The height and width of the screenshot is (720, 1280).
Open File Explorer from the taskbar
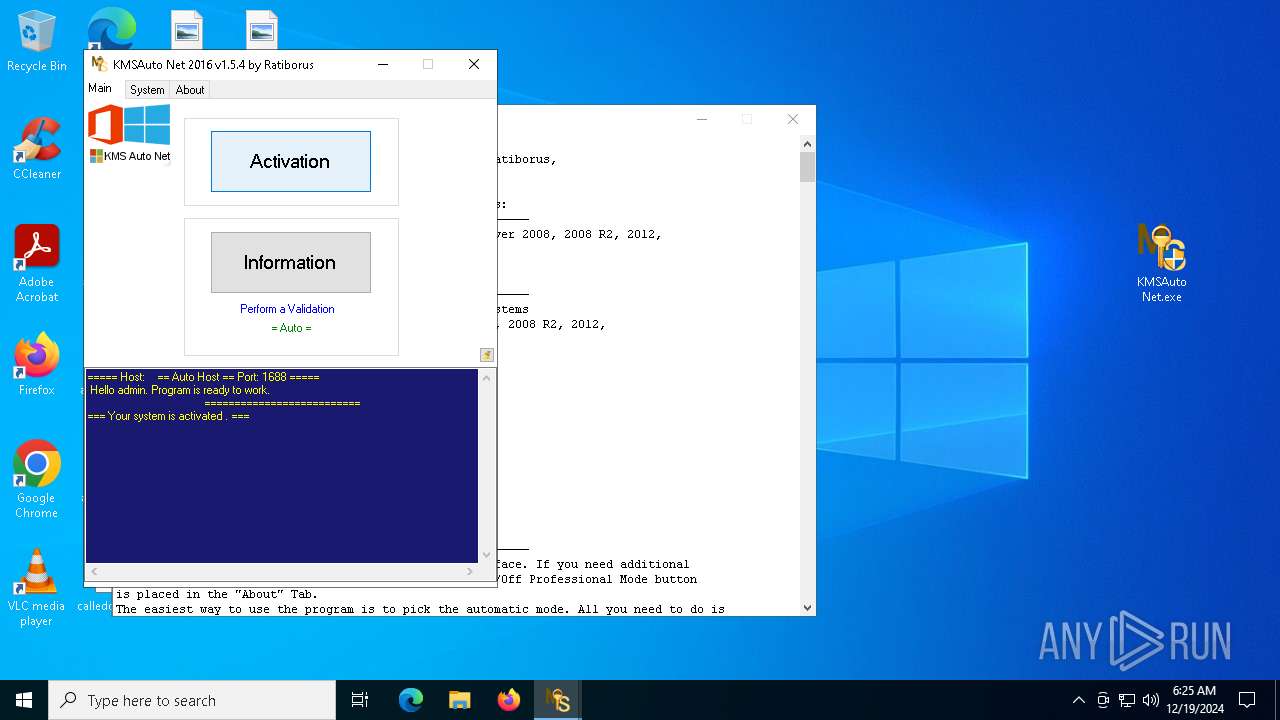(459, 700)
